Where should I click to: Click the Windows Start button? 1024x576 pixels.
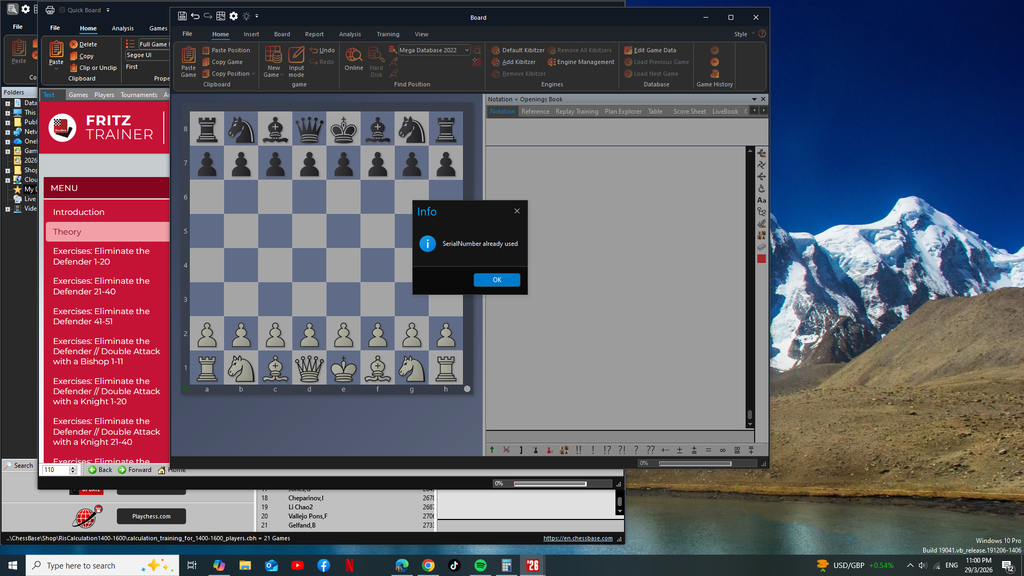point(12,566)
